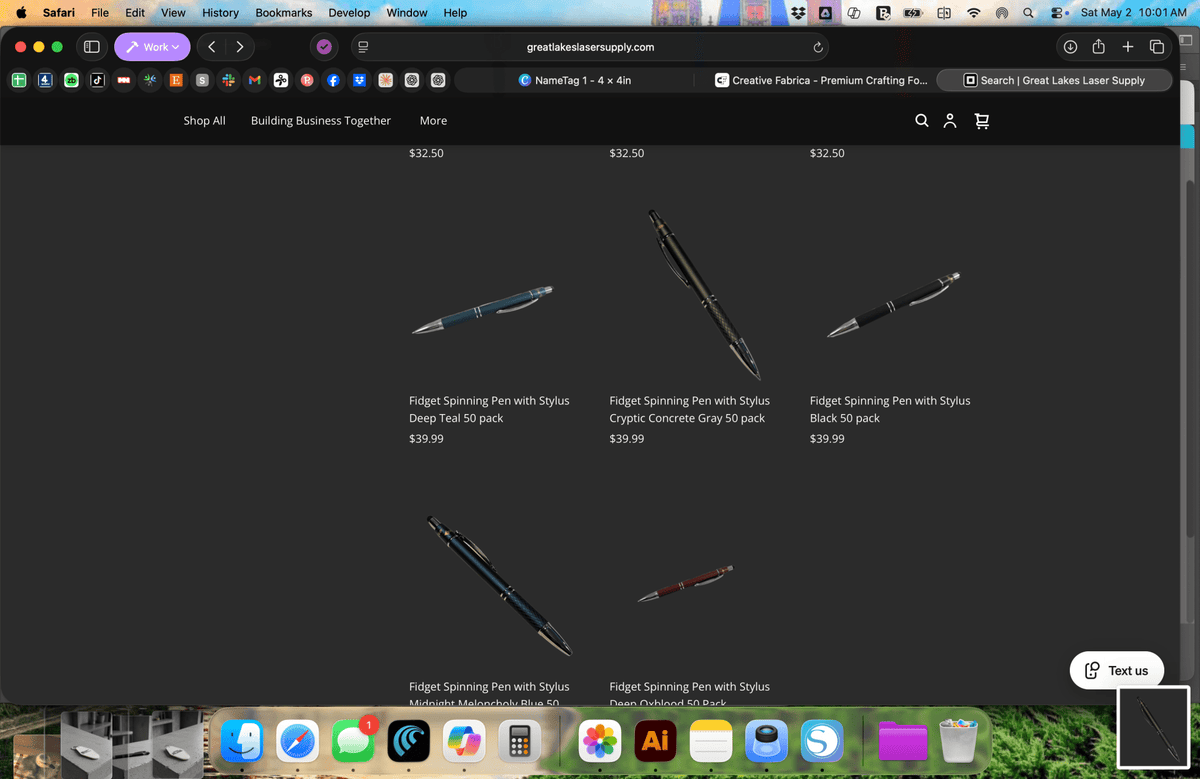Image resolution: width=1200 pixels, height=779 pixels.
Task: Open Finder from the Dock
Action: (242, 742)
